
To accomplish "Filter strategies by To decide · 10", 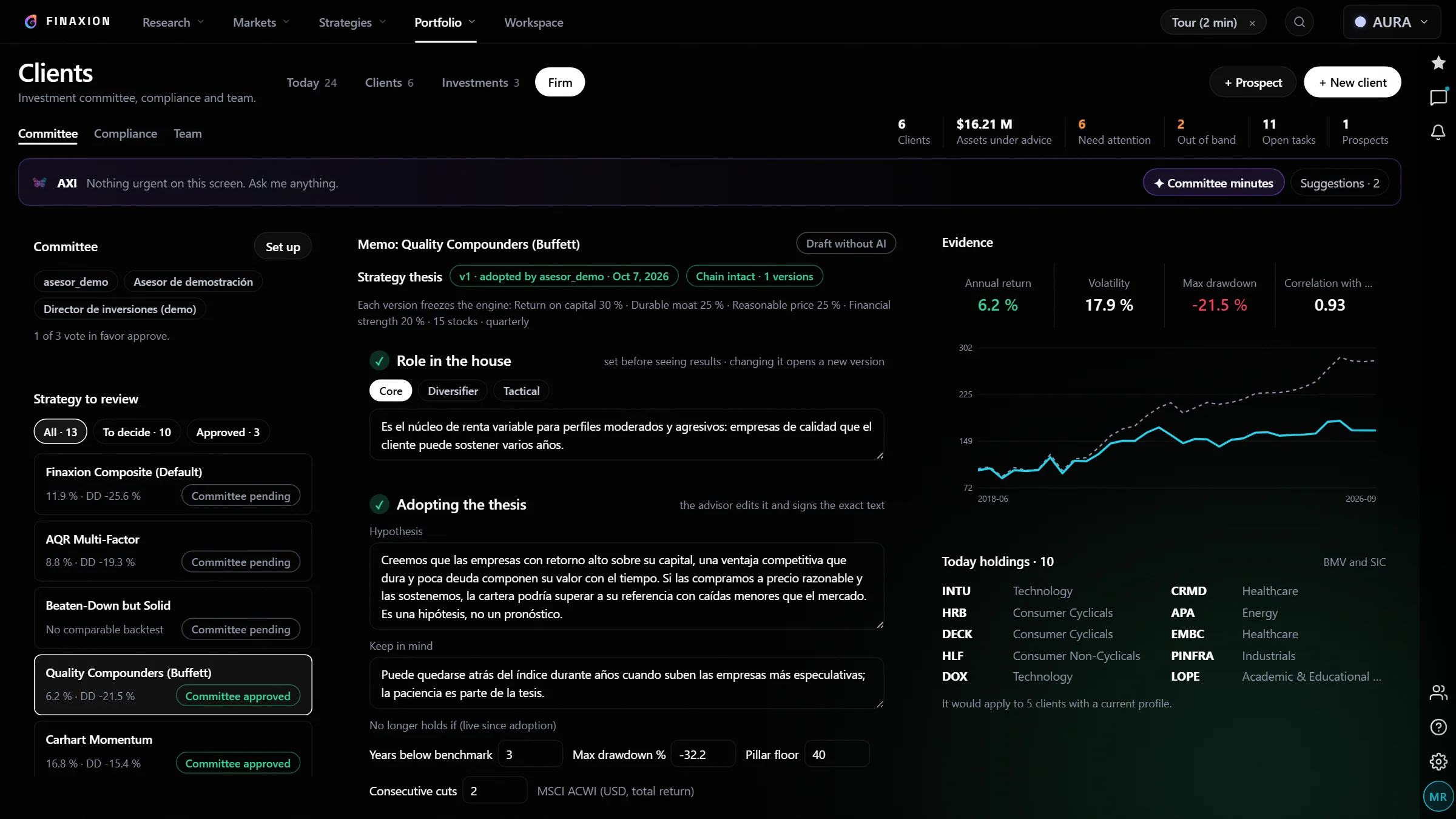I will (137, 432).
